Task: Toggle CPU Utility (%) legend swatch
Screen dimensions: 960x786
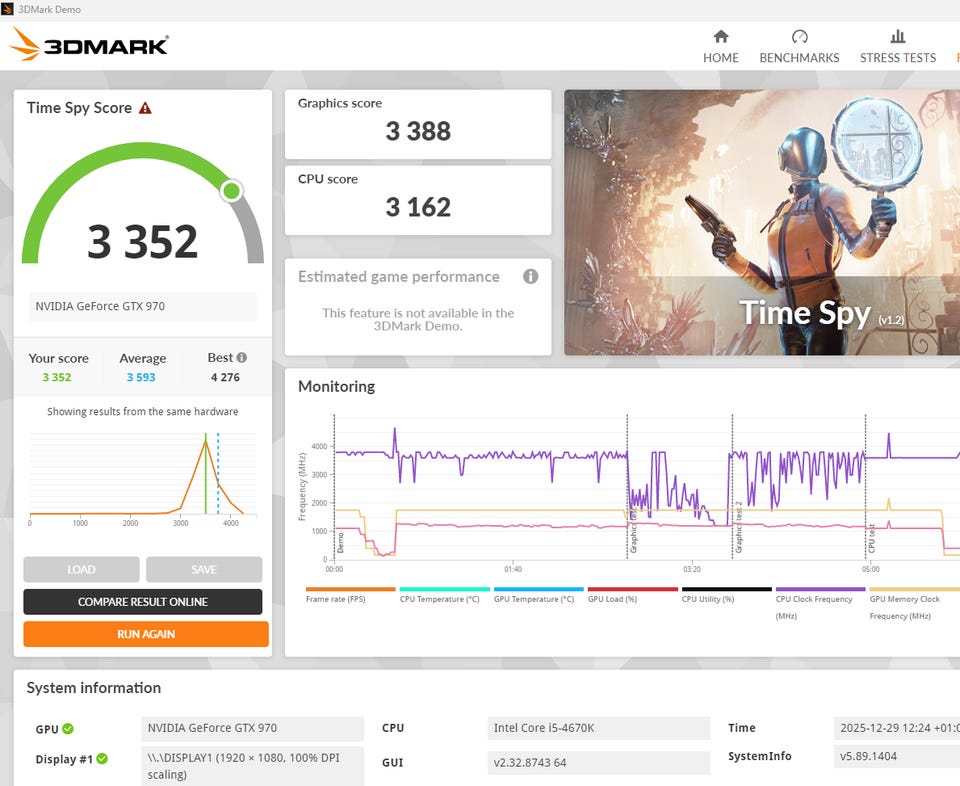Action: click(x=727, y=590)
